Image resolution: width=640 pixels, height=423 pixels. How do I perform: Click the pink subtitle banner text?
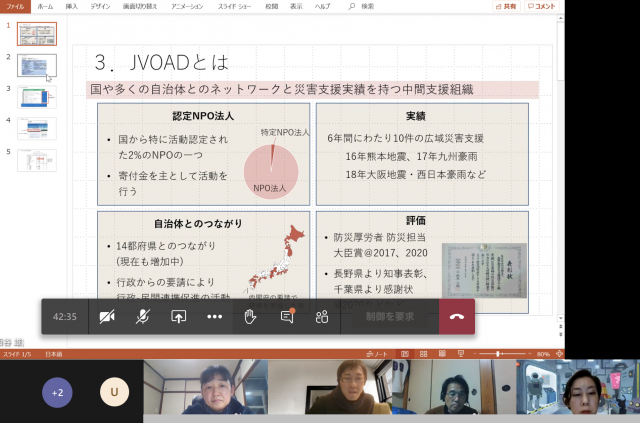pos(282,89)
